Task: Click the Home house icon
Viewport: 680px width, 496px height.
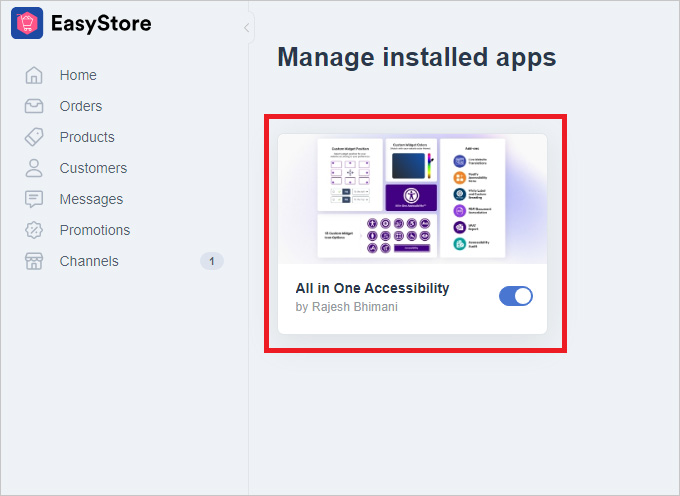Action: point(34,75)
